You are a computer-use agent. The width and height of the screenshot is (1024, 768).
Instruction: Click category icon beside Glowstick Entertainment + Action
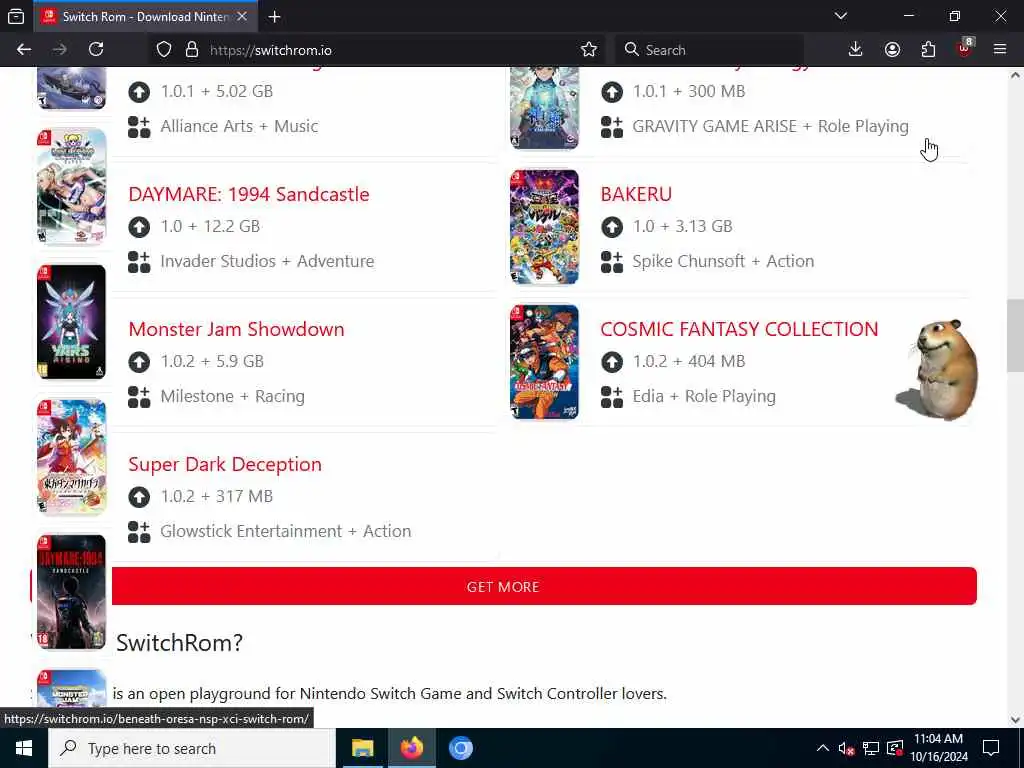point(139,532)
